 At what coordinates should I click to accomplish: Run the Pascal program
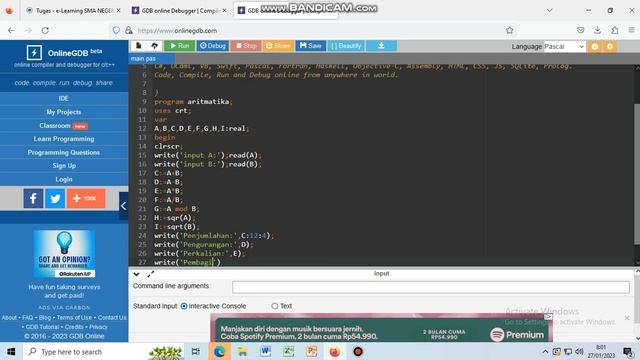point(180,46)
